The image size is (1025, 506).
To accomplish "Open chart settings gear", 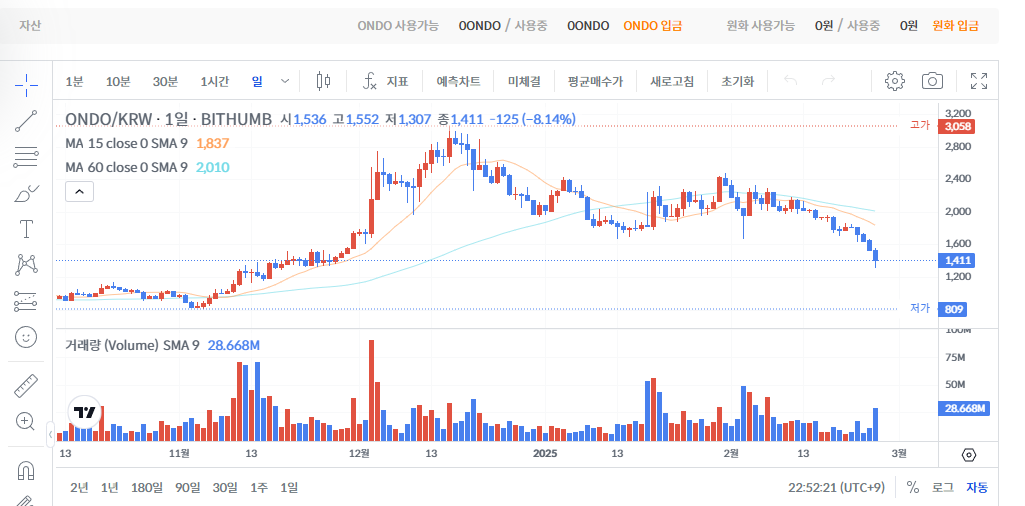I will [x=894, y=81].
